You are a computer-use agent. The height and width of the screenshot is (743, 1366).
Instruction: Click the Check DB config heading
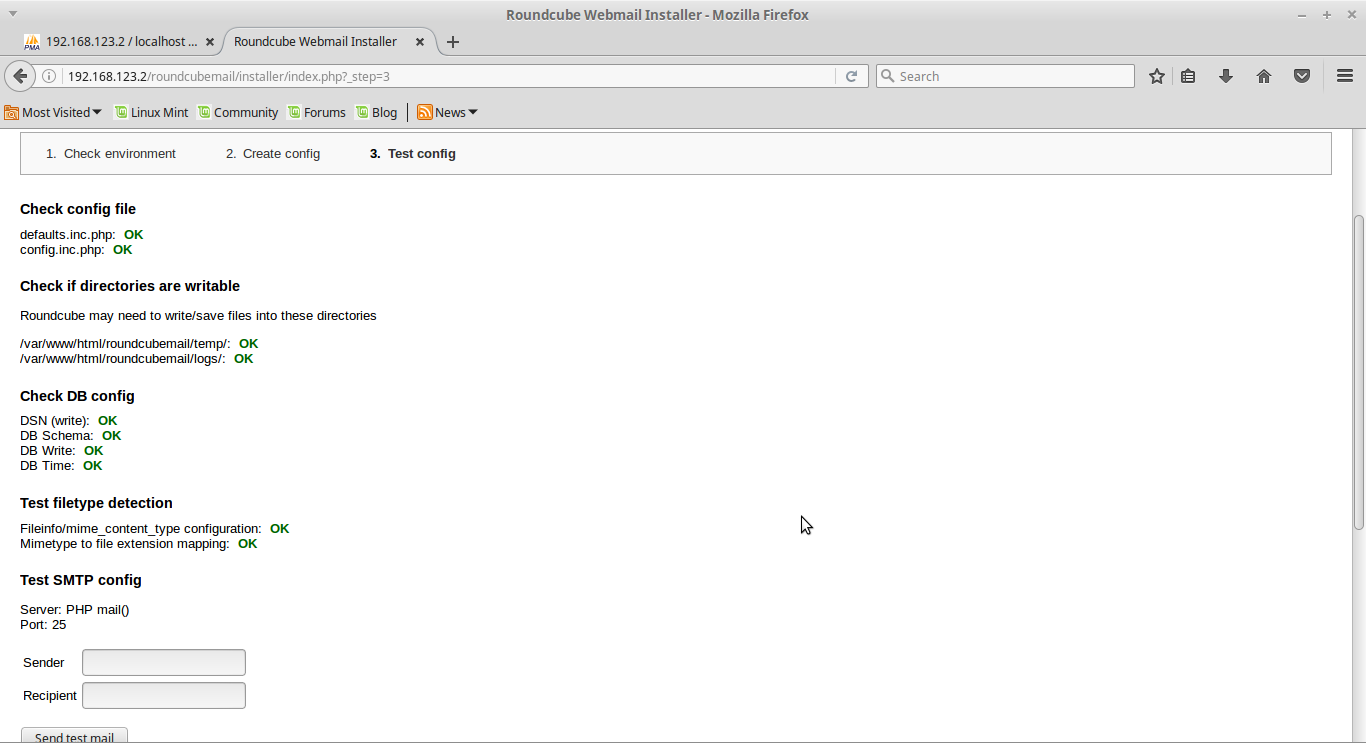77,396
